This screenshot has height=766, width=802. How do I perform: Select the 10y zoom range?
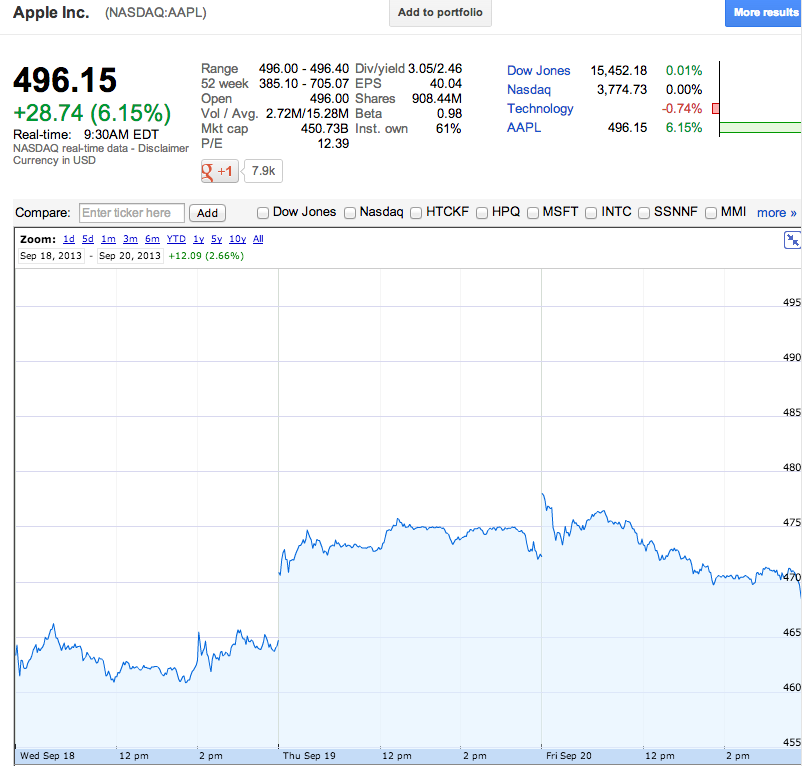(237, 239)
